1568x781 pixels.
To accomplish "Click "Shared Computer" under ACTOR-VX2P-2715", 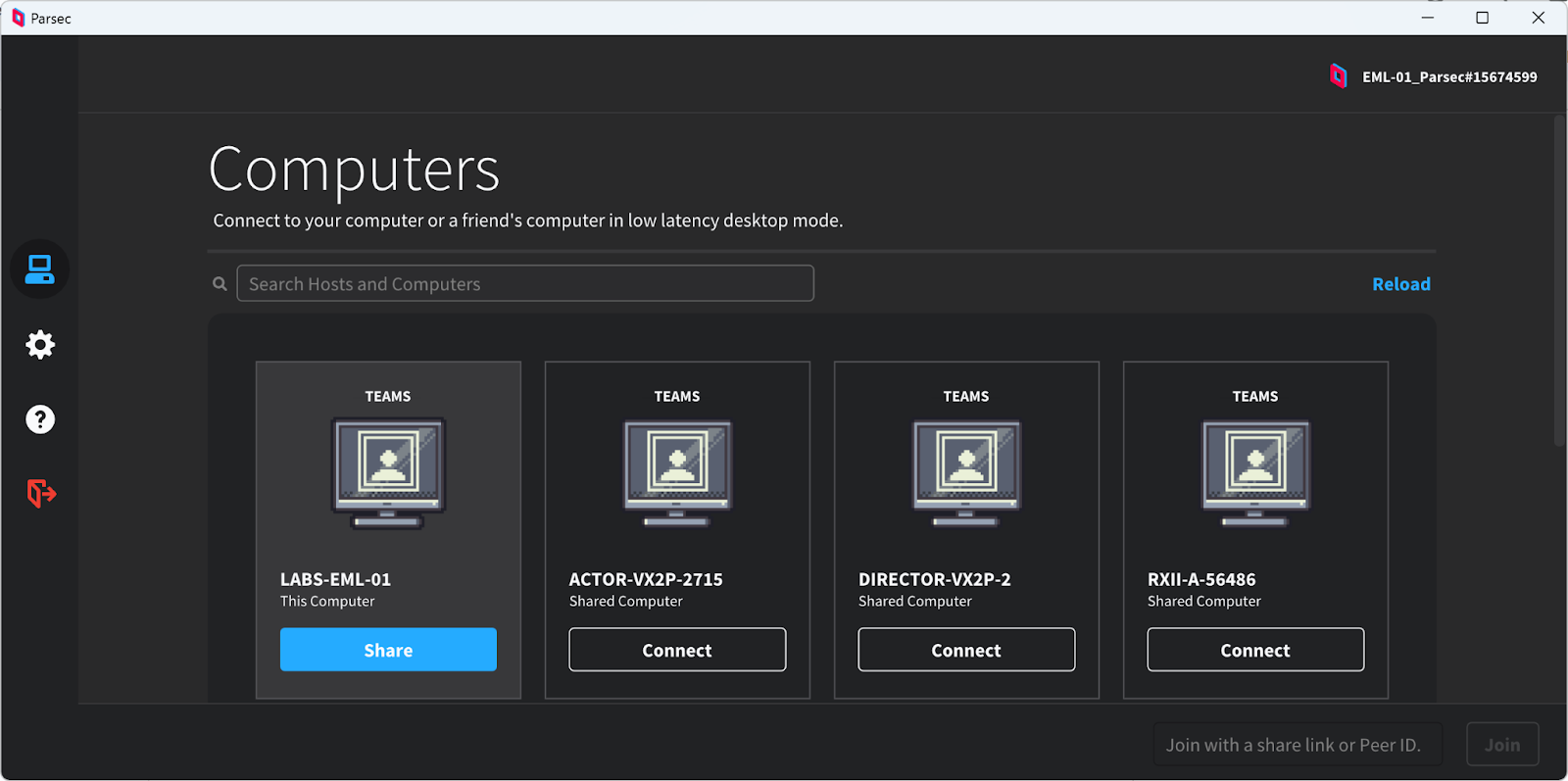I will (x=626, y=601).
